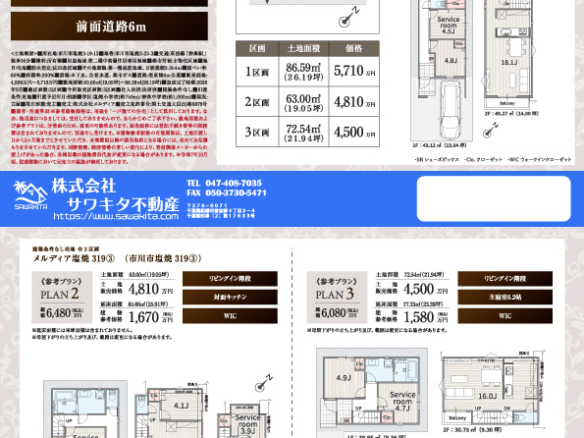The width and height of the screenshot is (584, 438).
Task: Click the 4.1J room label
Action: point(181,405)
